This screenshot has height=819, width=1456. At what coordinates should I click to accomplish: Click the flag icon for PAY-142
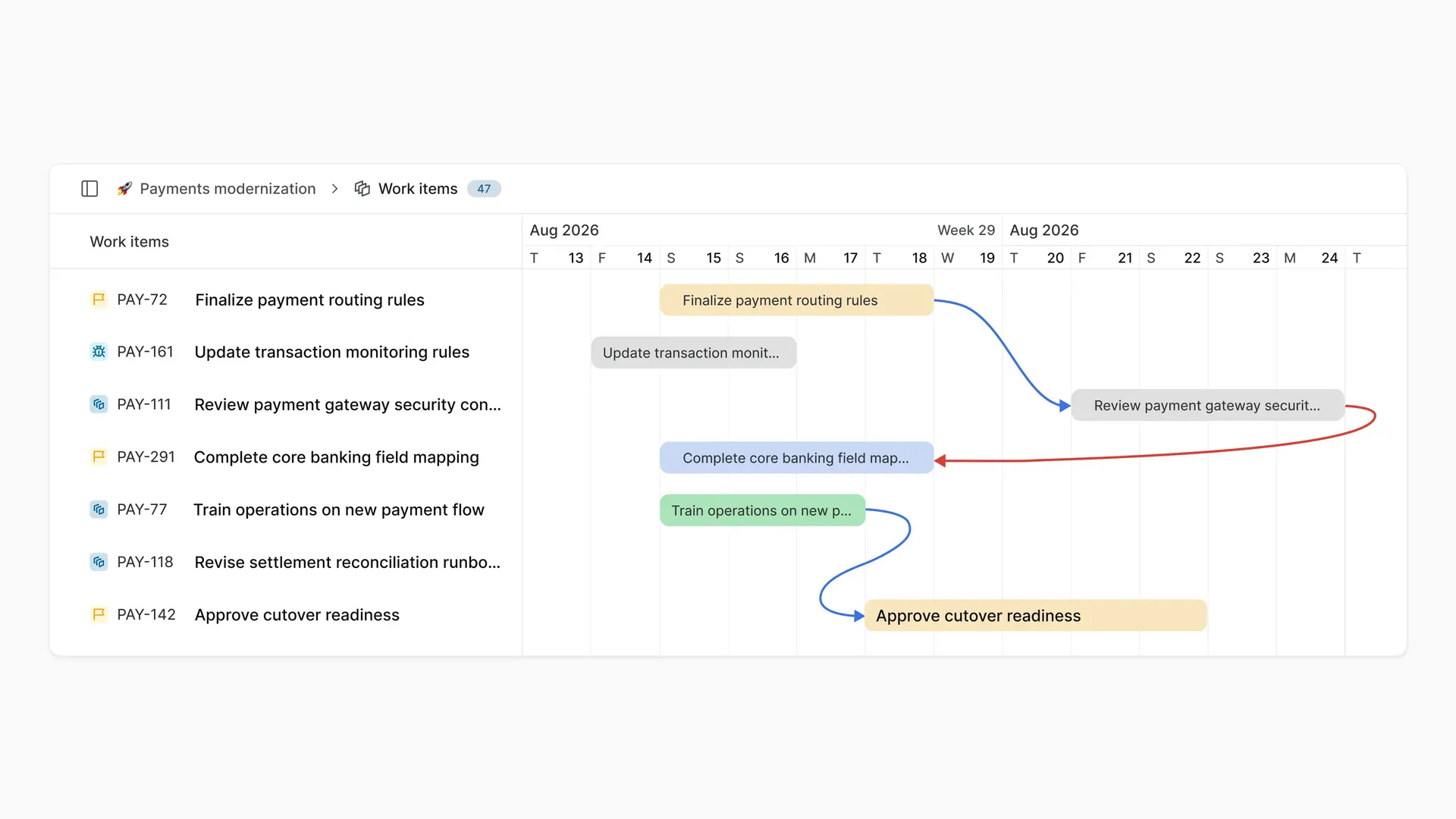click(99, 614)
